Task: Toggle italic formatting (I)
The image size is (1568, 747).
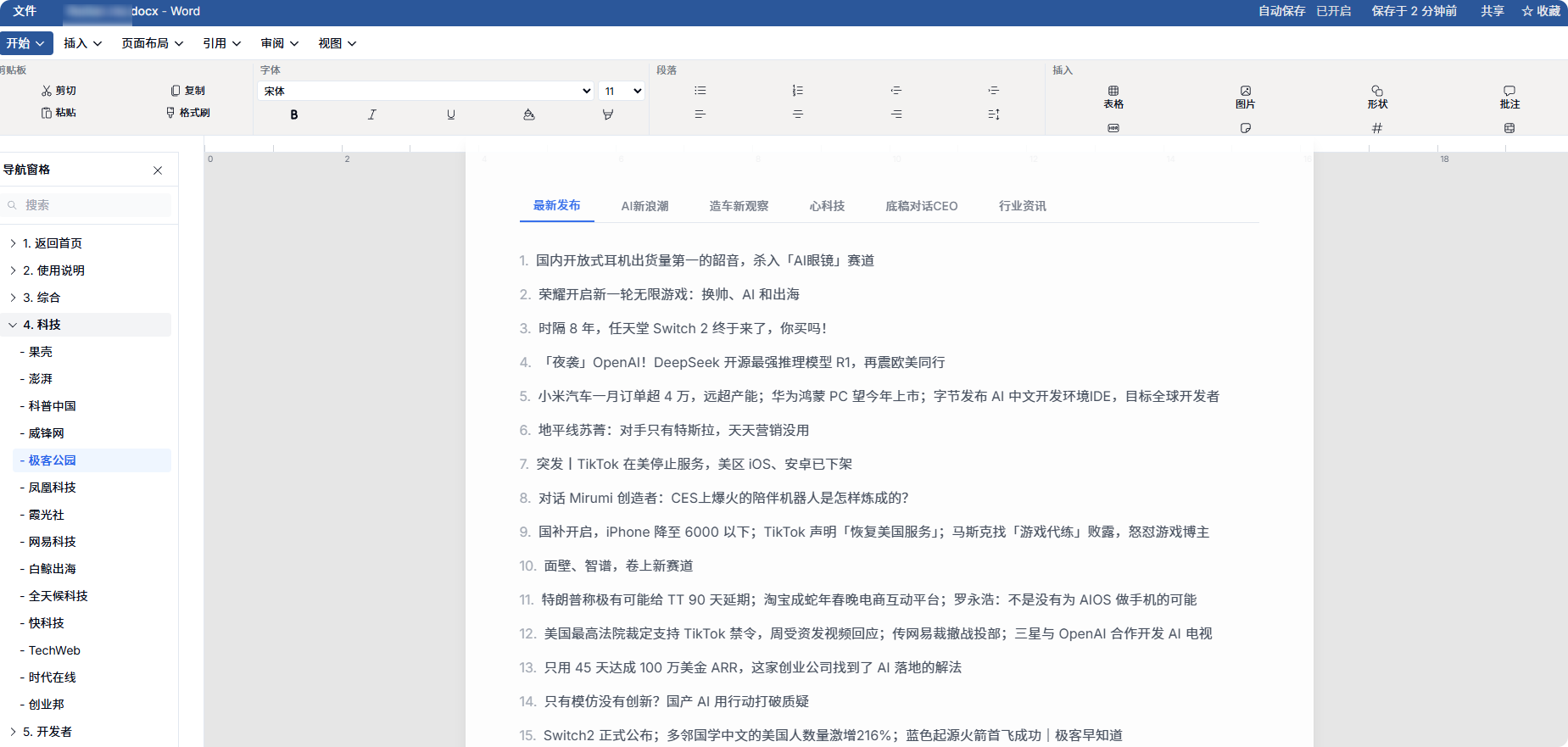Action: tap(372, 114)
